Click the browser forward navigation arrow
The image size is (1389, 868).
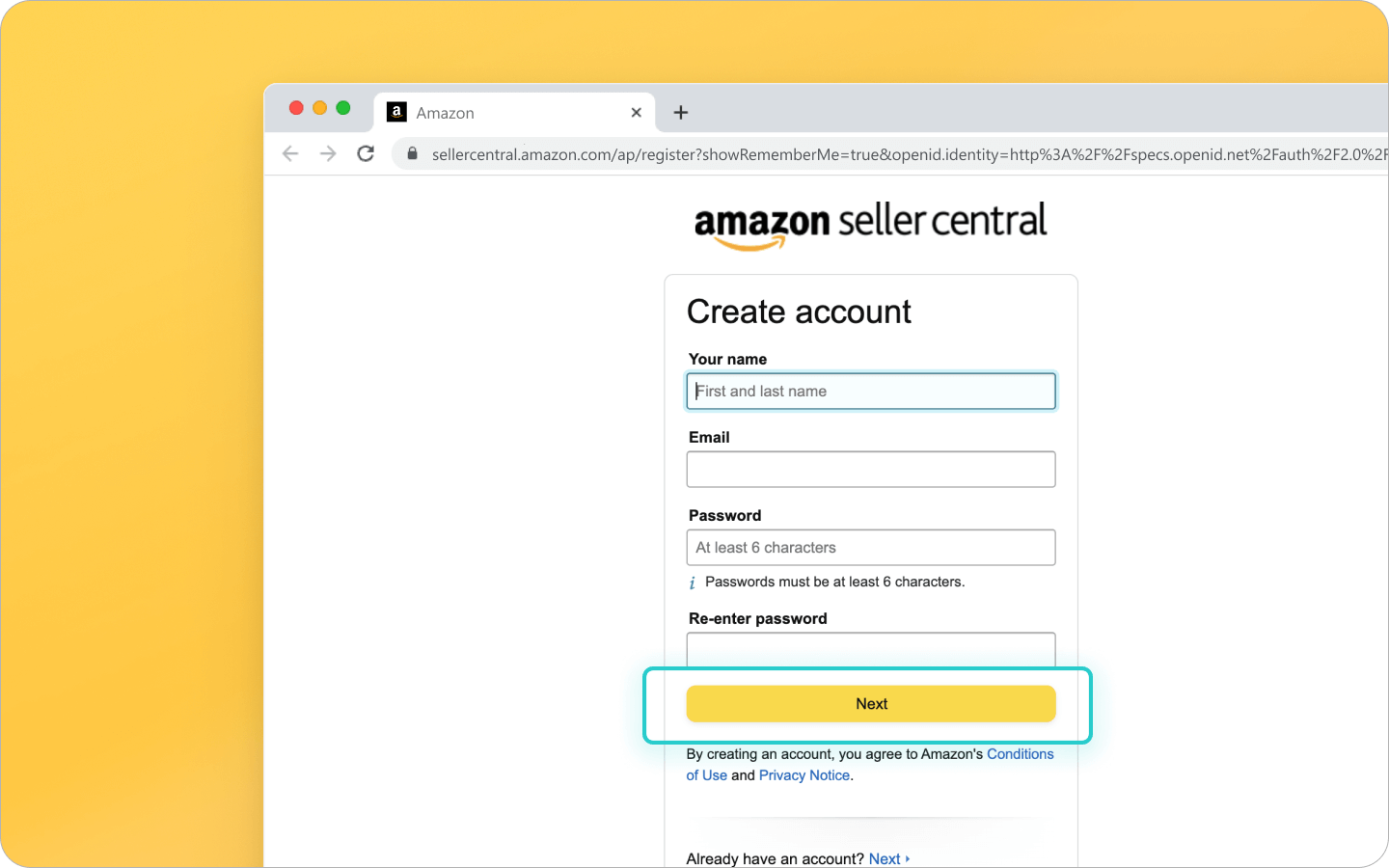pyautogui.click(x=327, y=153)
